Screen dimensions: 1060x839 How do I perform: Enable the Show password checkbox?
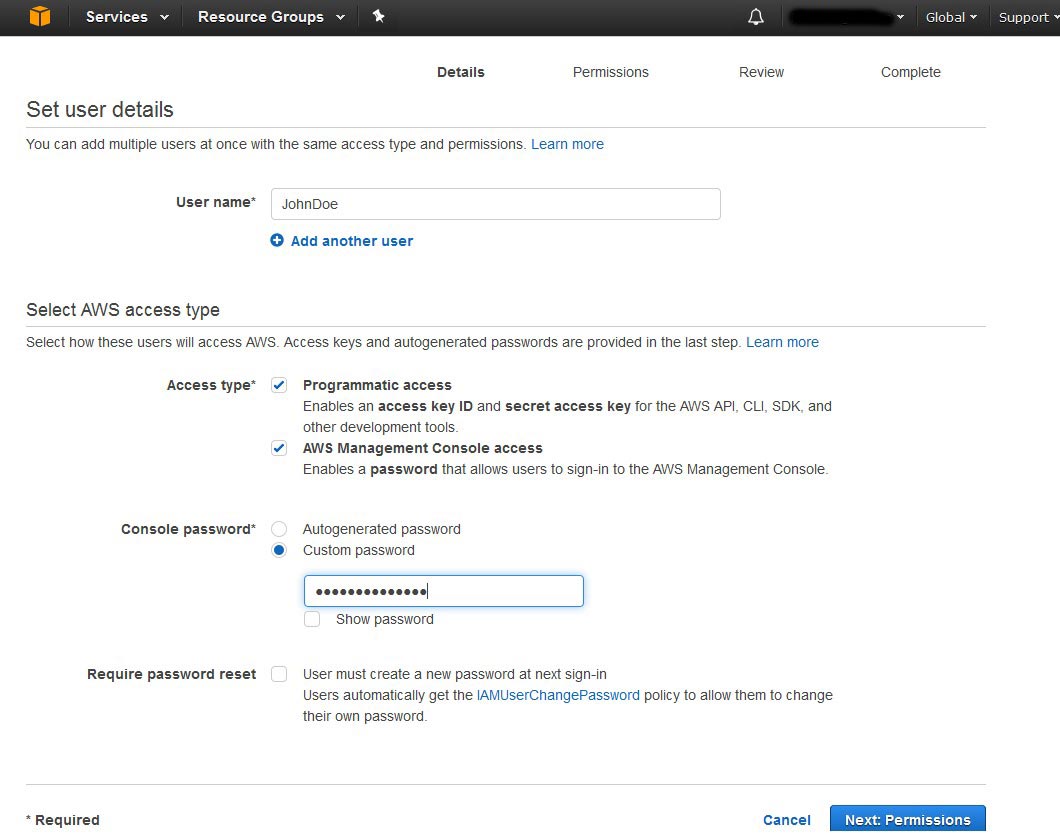[x=312, y=619]
